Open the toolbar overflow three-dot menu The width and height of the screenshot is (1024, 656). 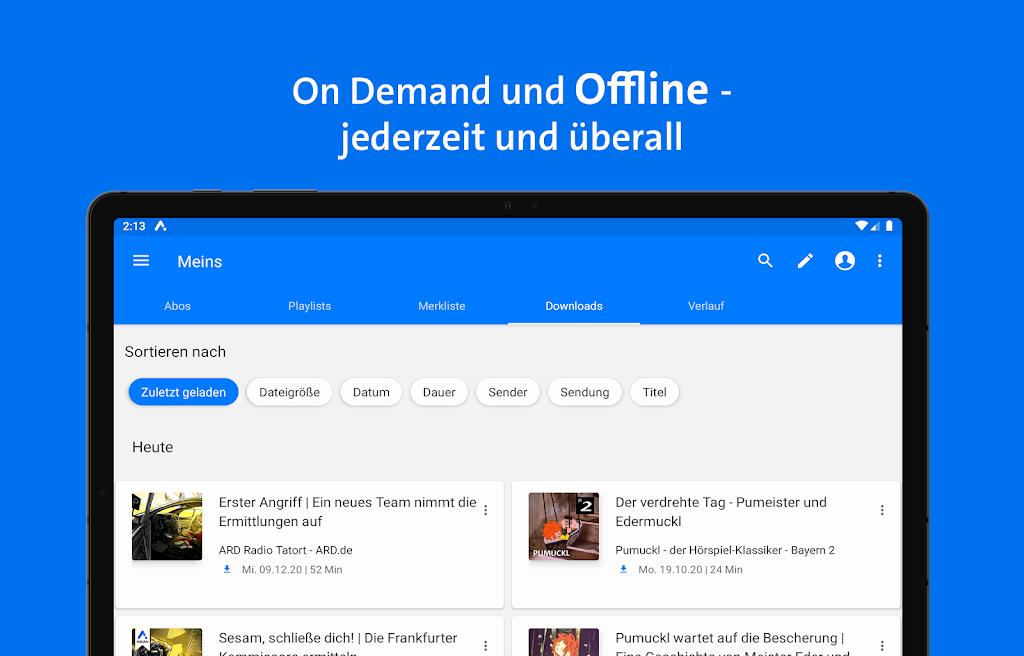pyautogui.click(x=880, y=261)
